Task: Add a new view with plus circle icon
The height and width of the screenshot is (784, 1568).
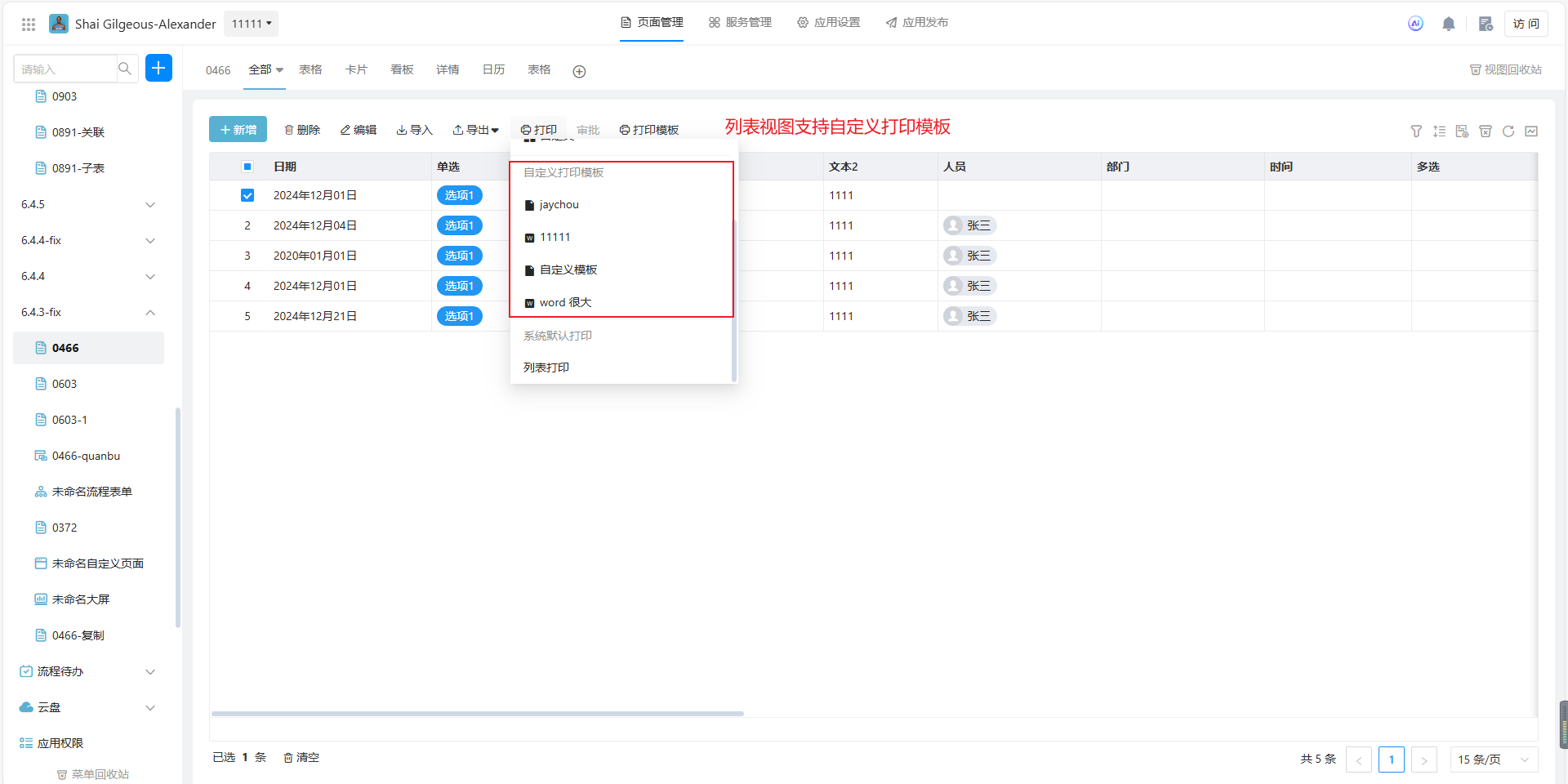Action: 579,72
